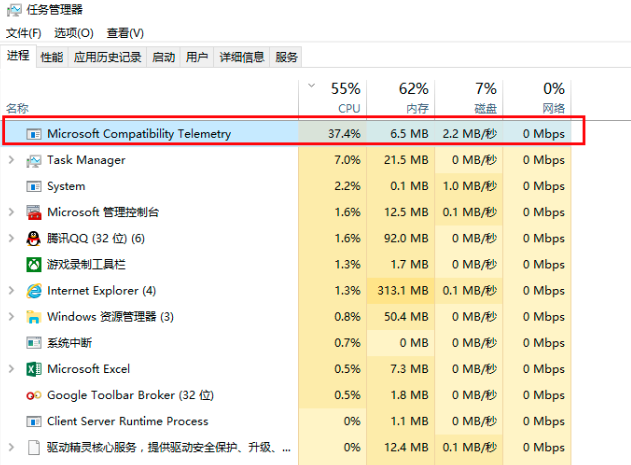Click the 2.2% CPU value

[347, 186]
